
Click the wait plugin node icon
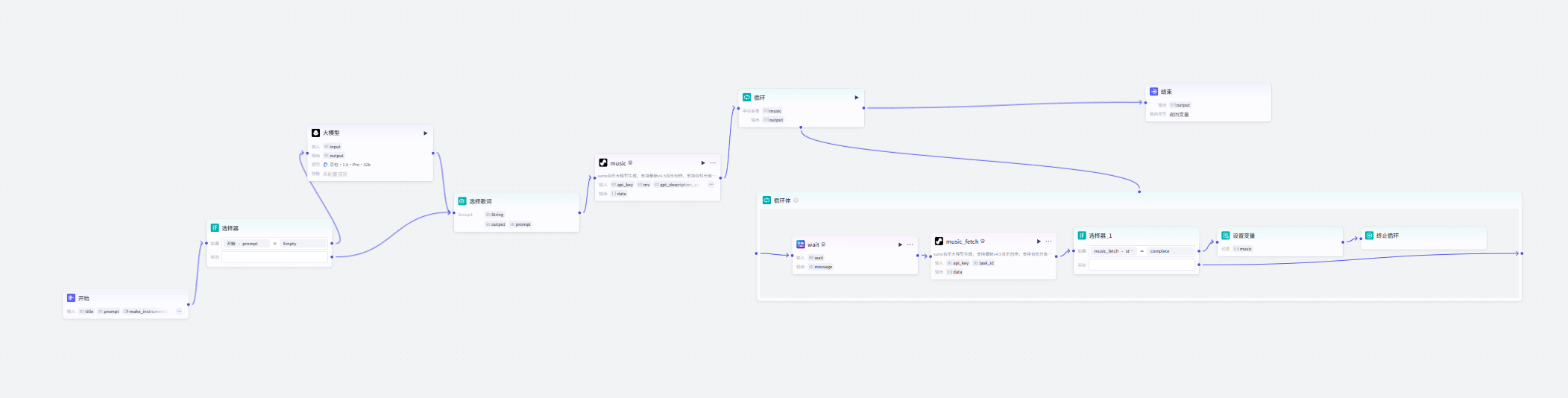click(801, 244)
